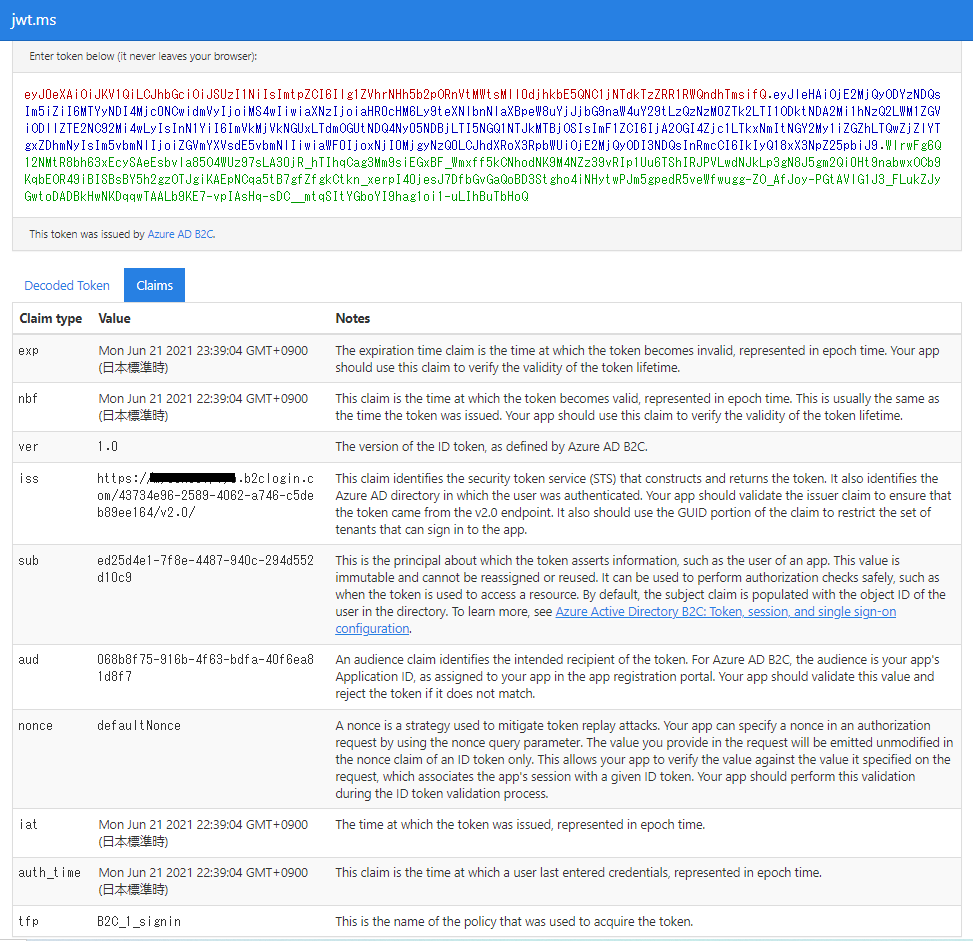Open the jwt.ms home logo
Screen dimensions: 973x941
click(34, 20)
